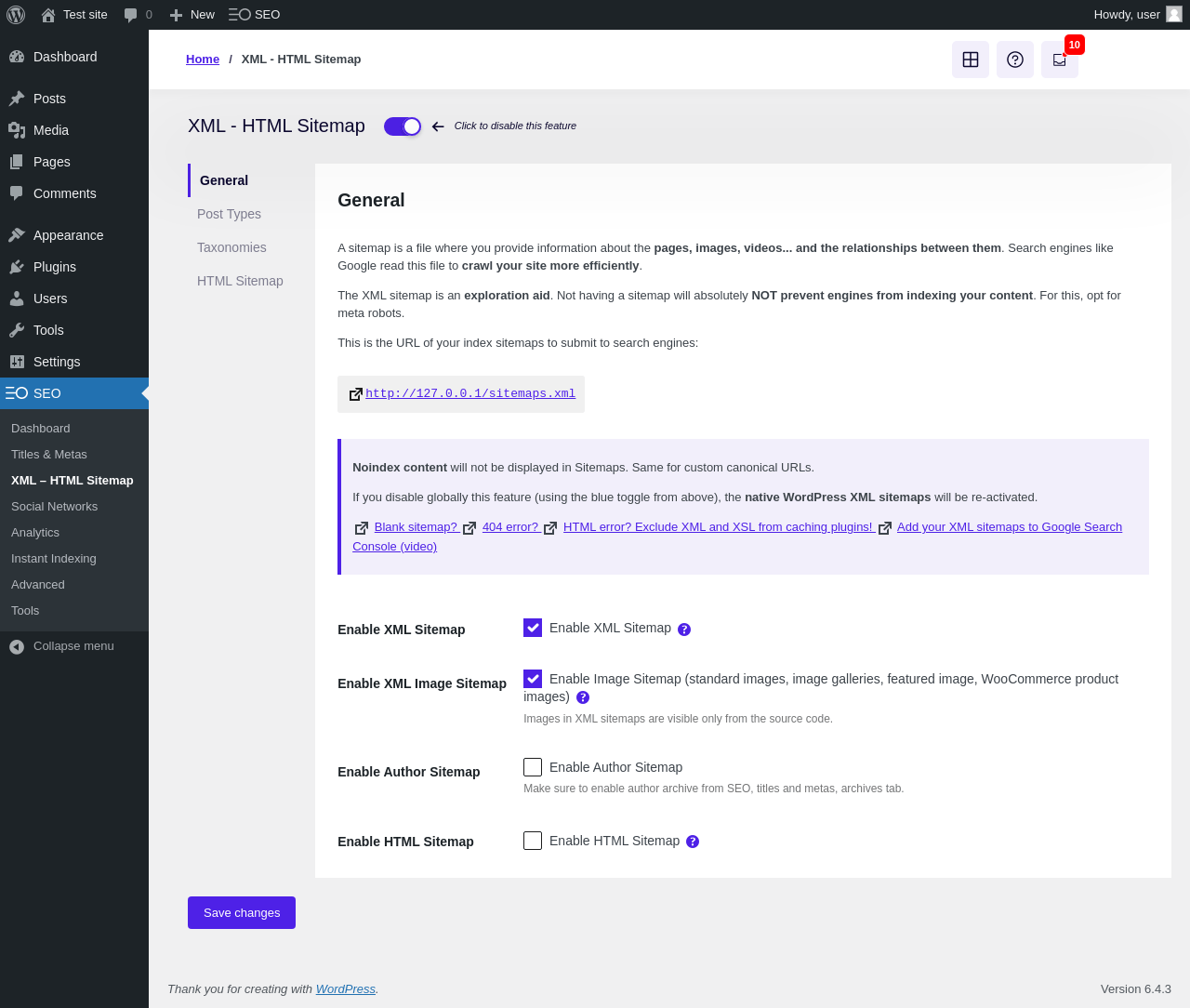Click the SEO menu icon in sidebar
Viewport: 1190px width, 1008px height.
17,393
